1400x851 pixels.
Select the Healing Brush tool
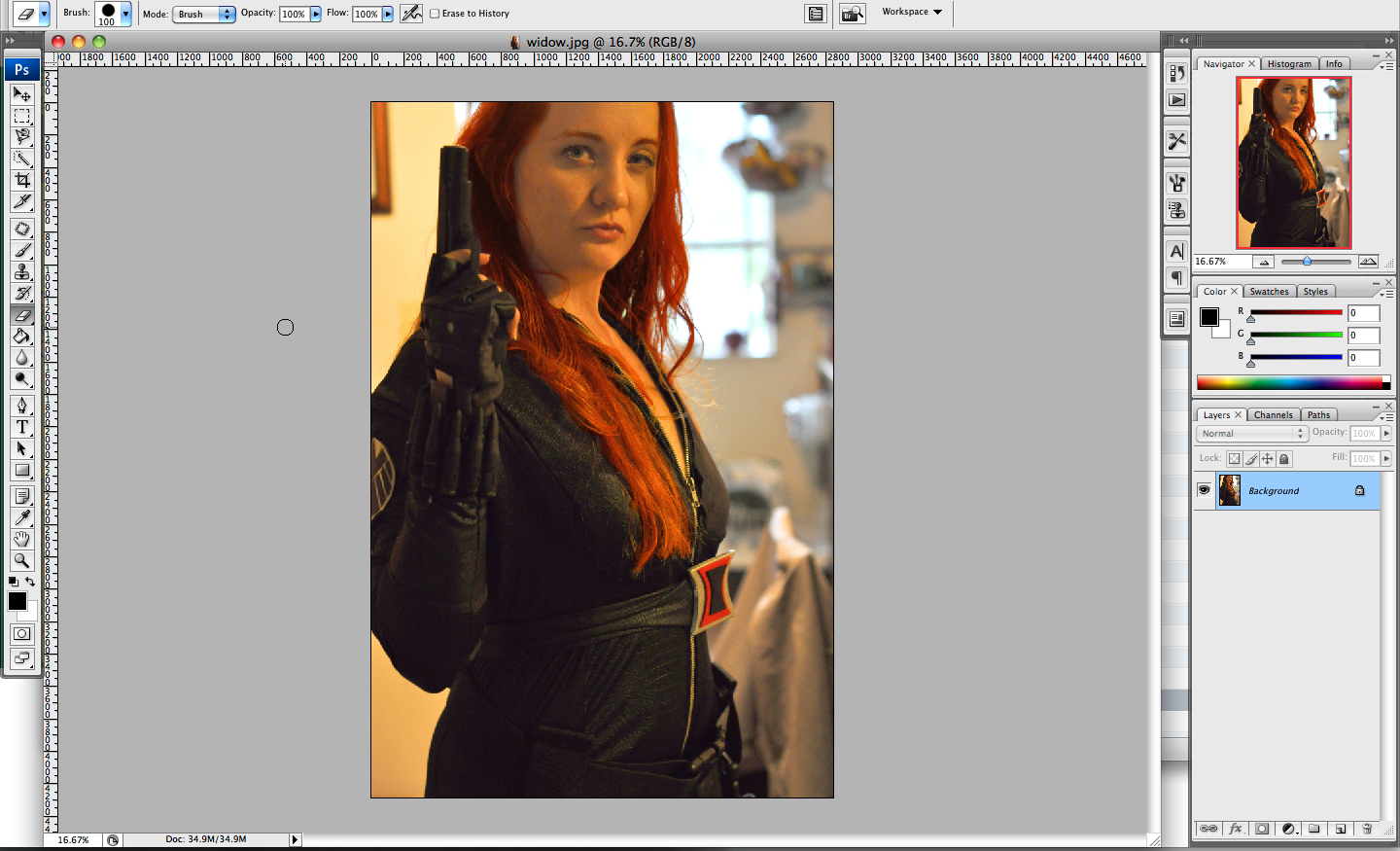click(x=21, y=229)
